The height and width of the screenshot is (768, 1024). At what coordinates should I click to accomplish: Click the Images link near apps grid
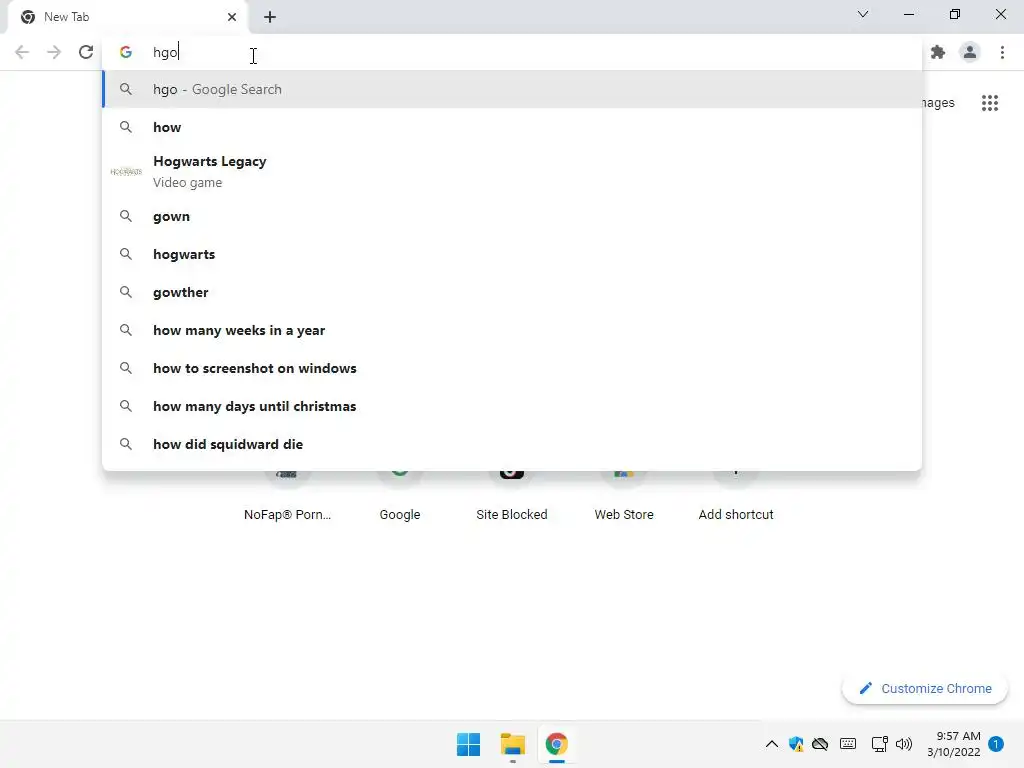click(938, 103)
